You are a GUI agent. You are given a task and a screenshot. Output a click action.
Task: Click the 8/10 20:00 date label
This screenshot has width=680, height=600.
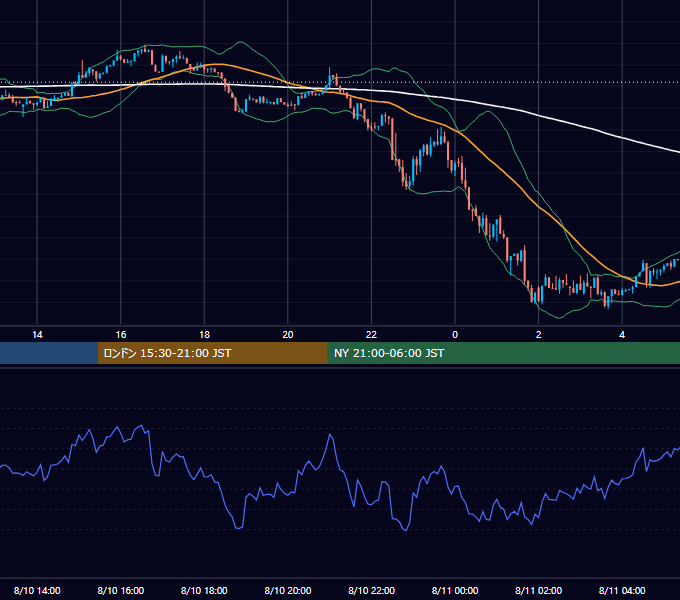click(288, 590)
